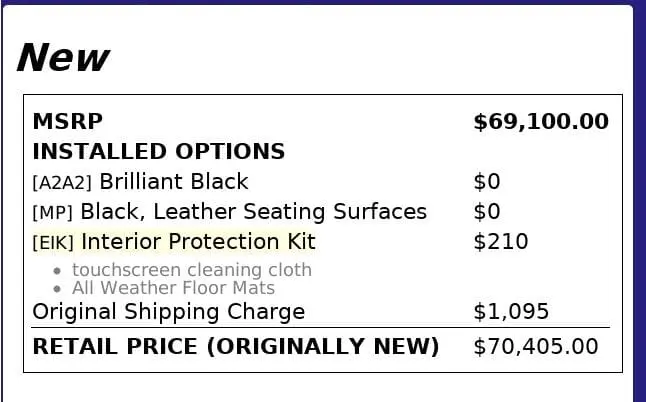Click the INSTALLED OPTIONS heading
The height and width of the screenshot is (402, 646).
tap(159, 151)
